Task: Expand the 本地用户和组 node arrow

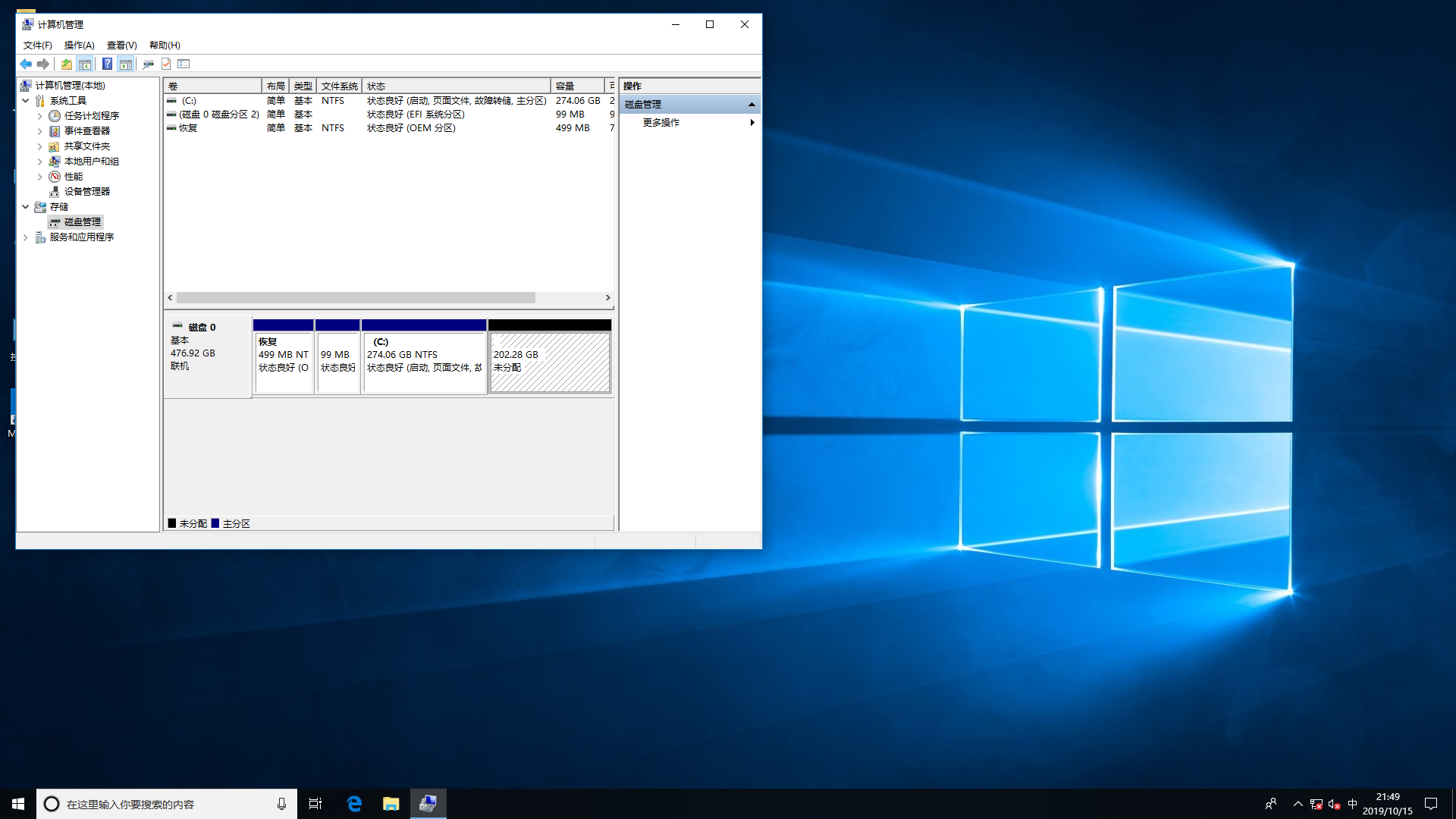Action: [40, 162]
